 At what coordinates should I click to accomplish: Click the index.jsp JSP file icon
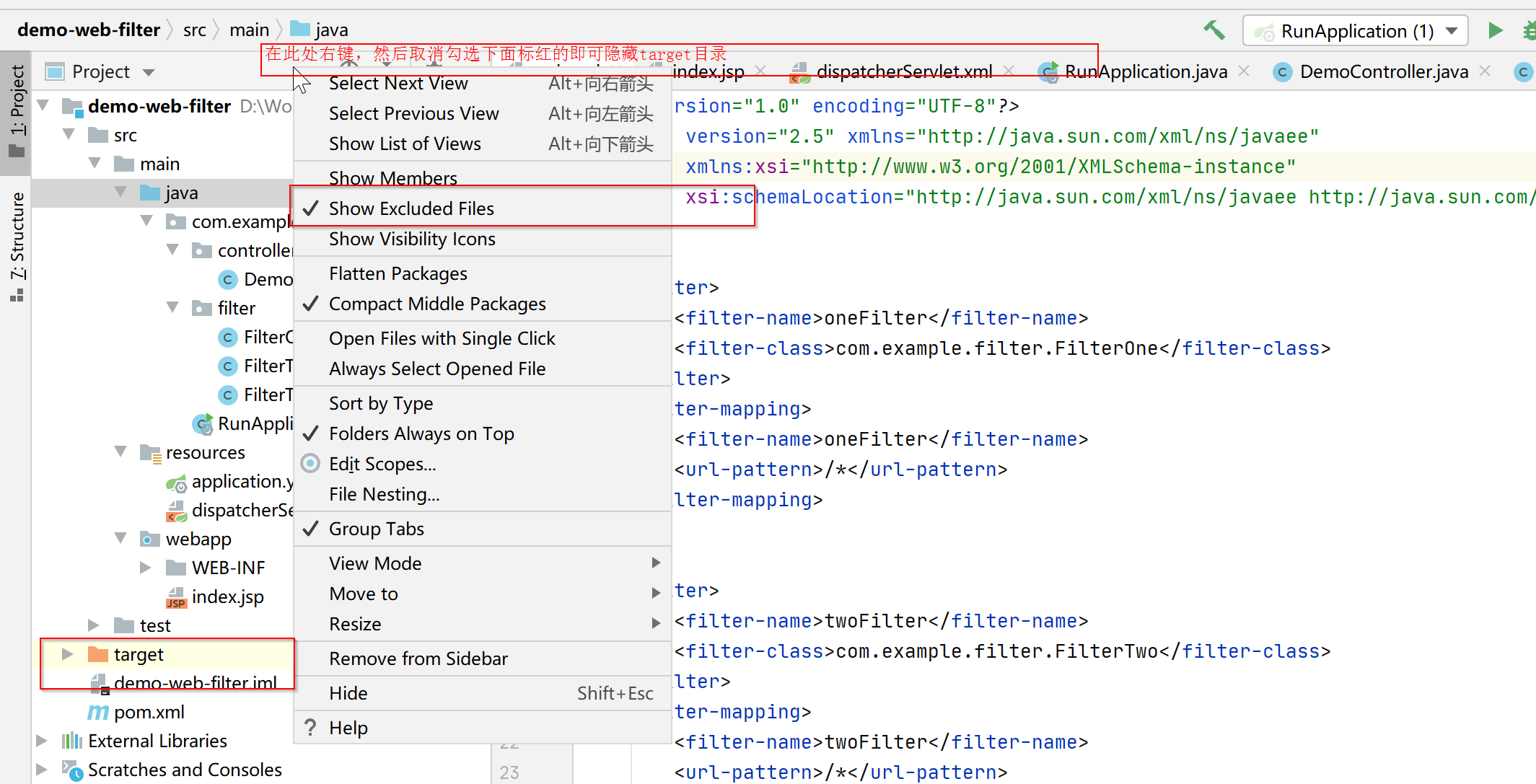176,597
